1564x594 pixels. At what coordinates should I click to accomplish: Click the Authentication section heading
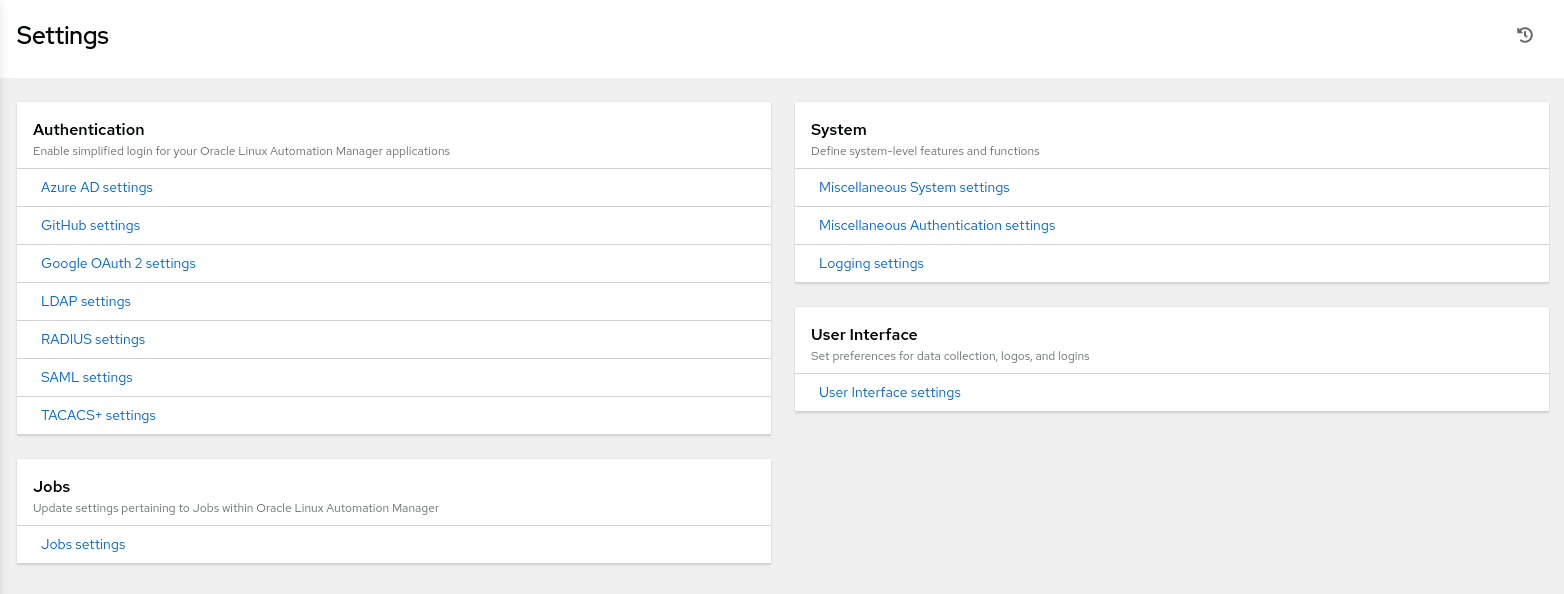(89, 129)
